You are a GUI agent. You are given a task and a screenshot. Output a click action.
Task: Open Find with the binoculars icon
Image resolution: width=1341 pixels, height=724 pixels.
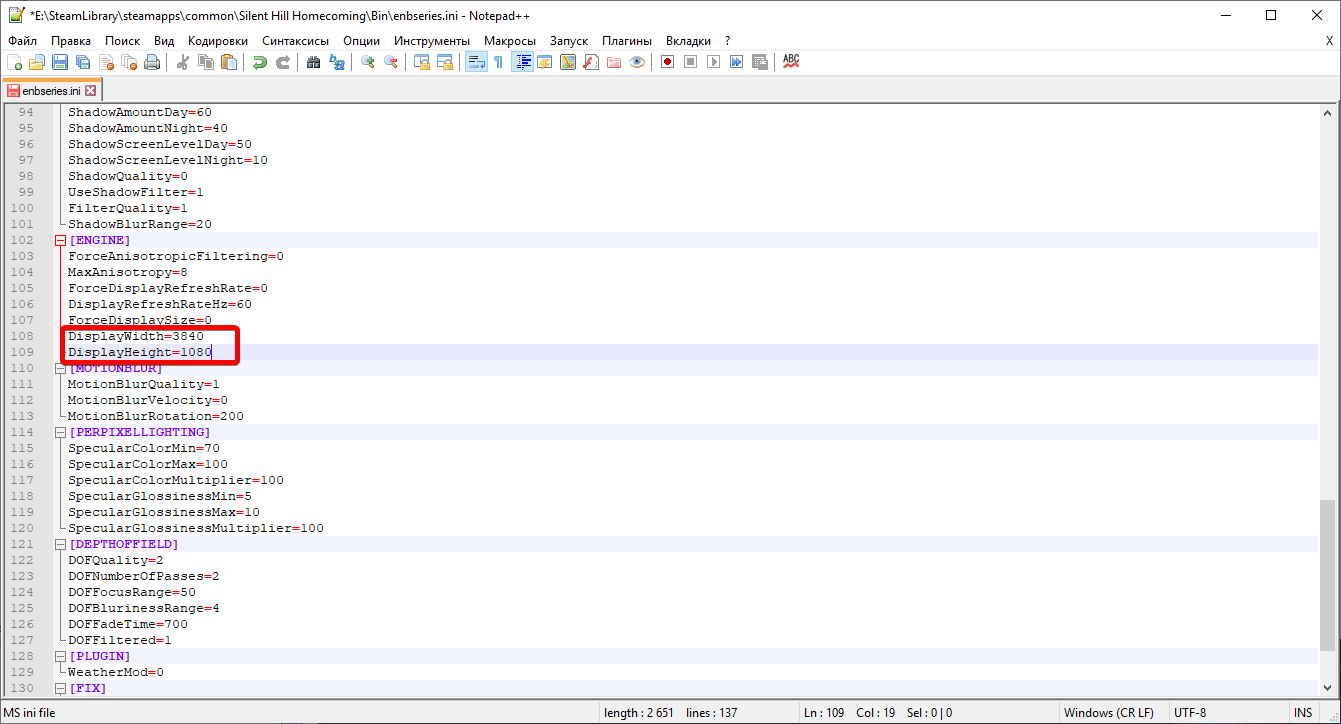tap(314, 62)
